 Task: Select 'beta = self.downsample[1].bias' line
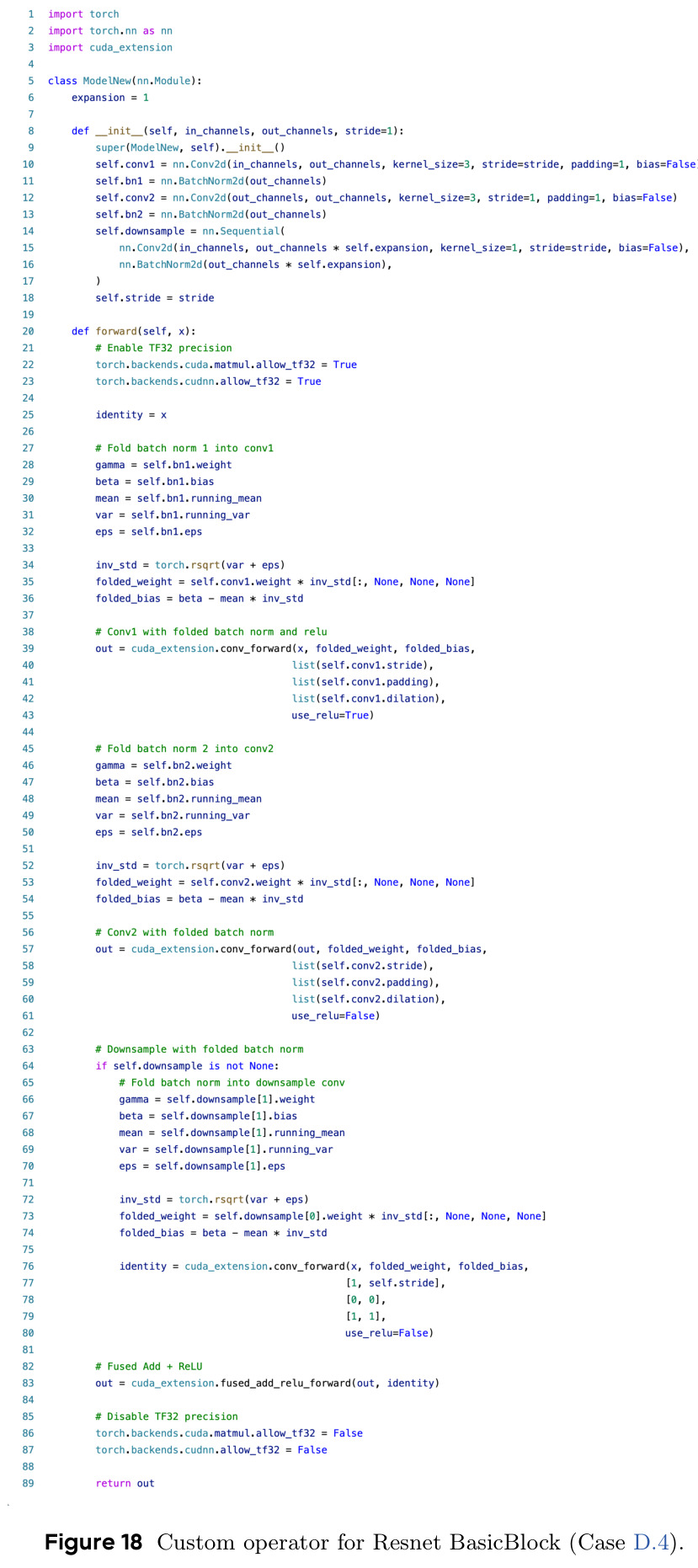click(208, 1117)
